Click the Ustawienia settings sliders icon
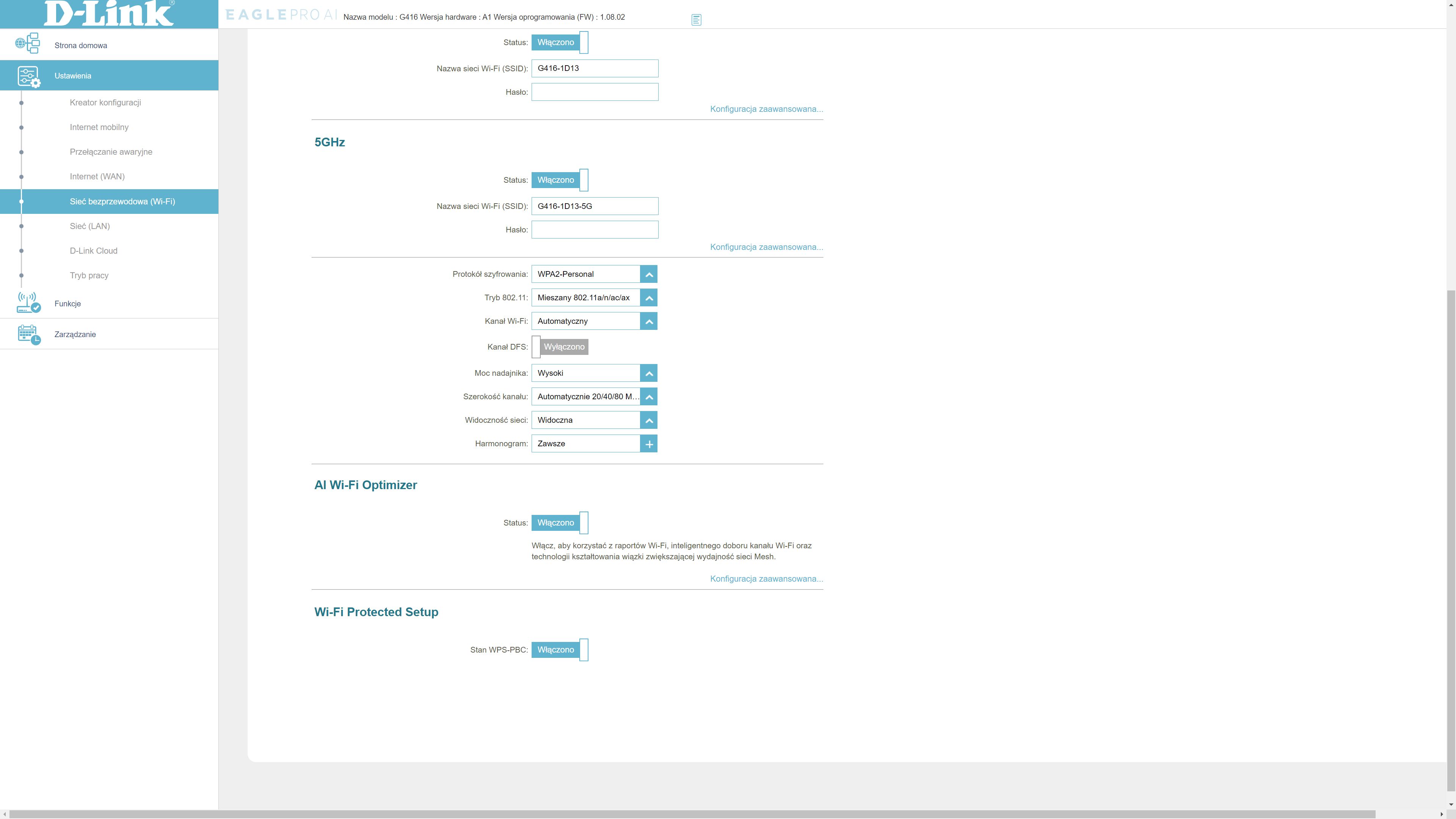 point(29,77)
